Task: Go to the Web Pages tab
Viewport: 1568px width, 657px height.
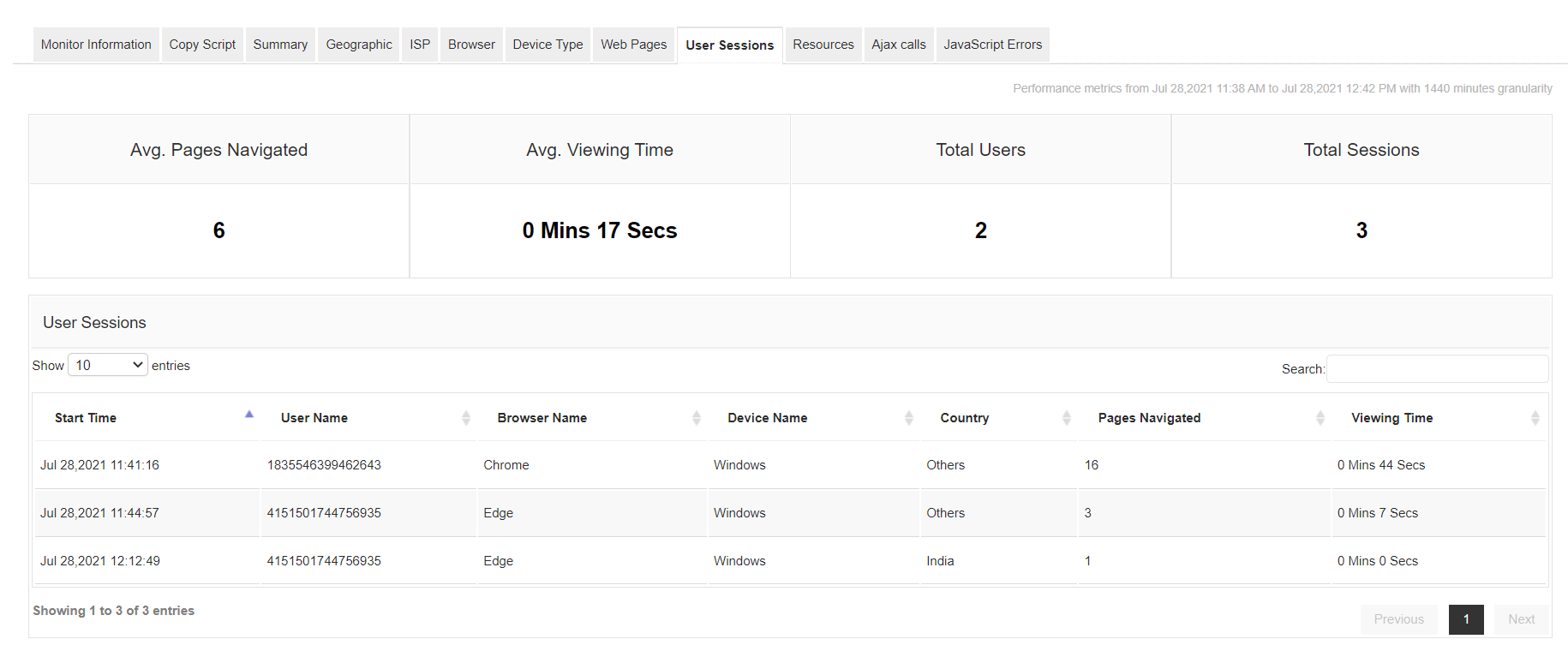Action: pyautogui.click(x=633, y=45)
